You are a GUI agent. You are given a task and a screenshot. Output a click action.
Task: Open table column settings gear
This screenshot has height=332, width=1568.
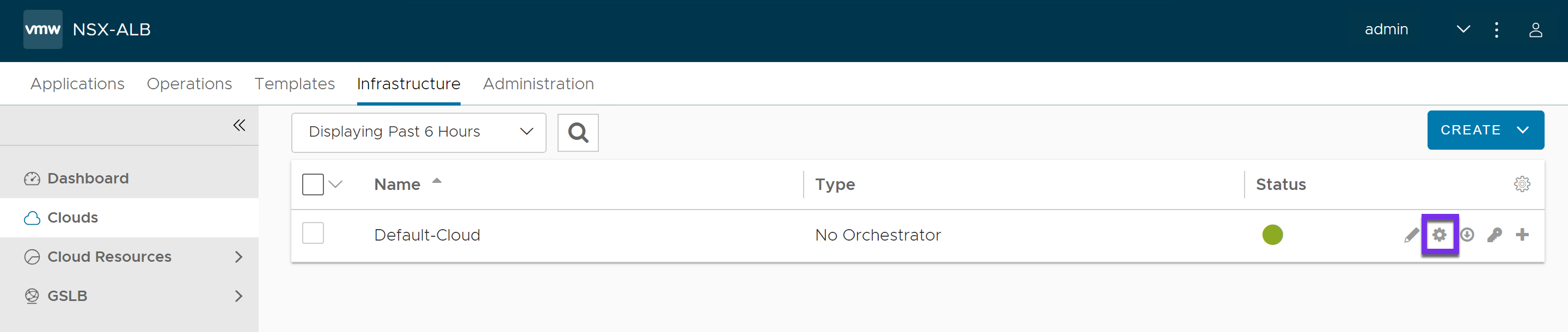click(x=1522, y=185)
